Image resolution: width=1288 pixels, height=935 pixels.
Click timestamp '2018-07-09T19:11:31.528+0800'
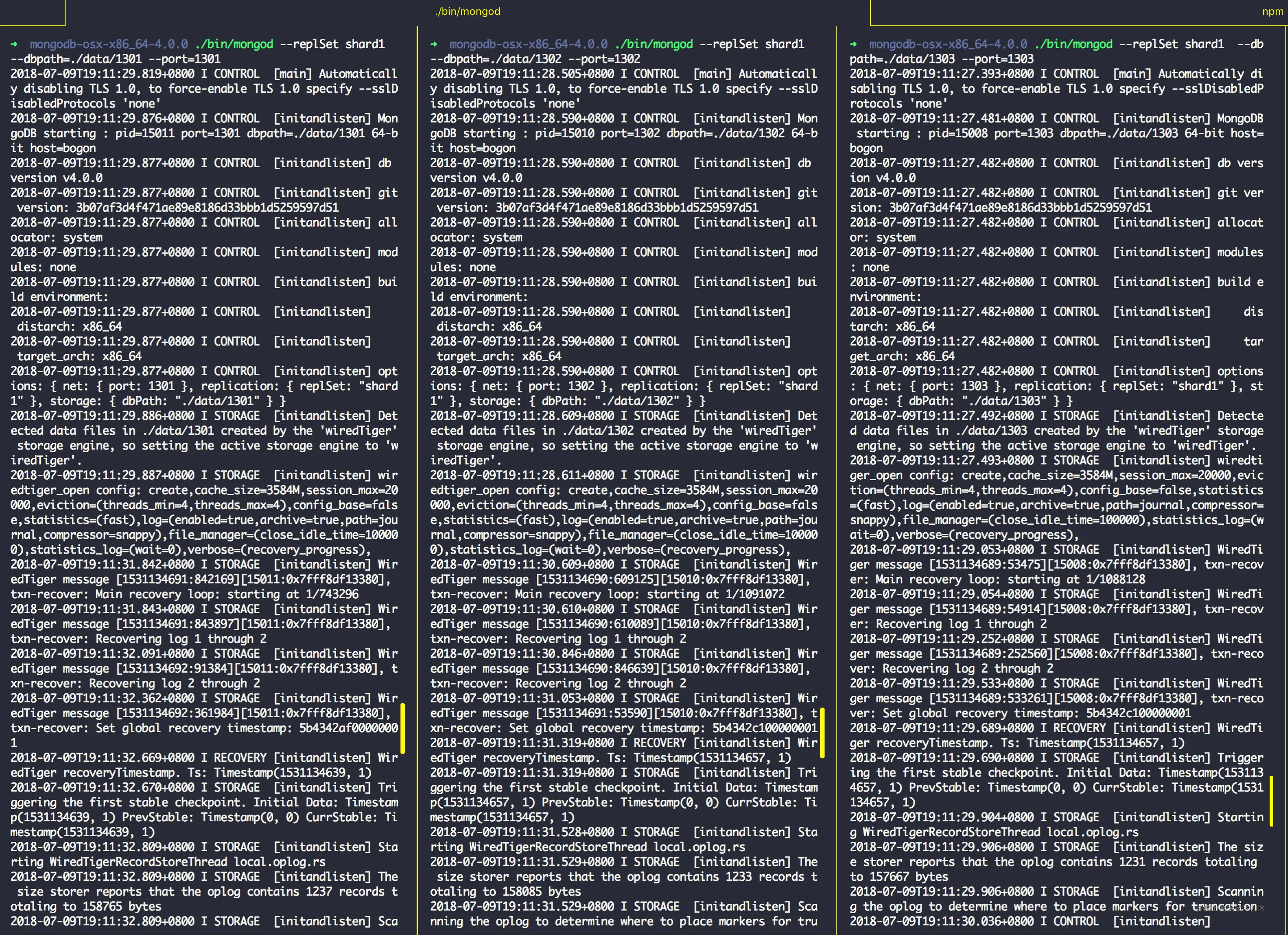[x=522, y=832]
